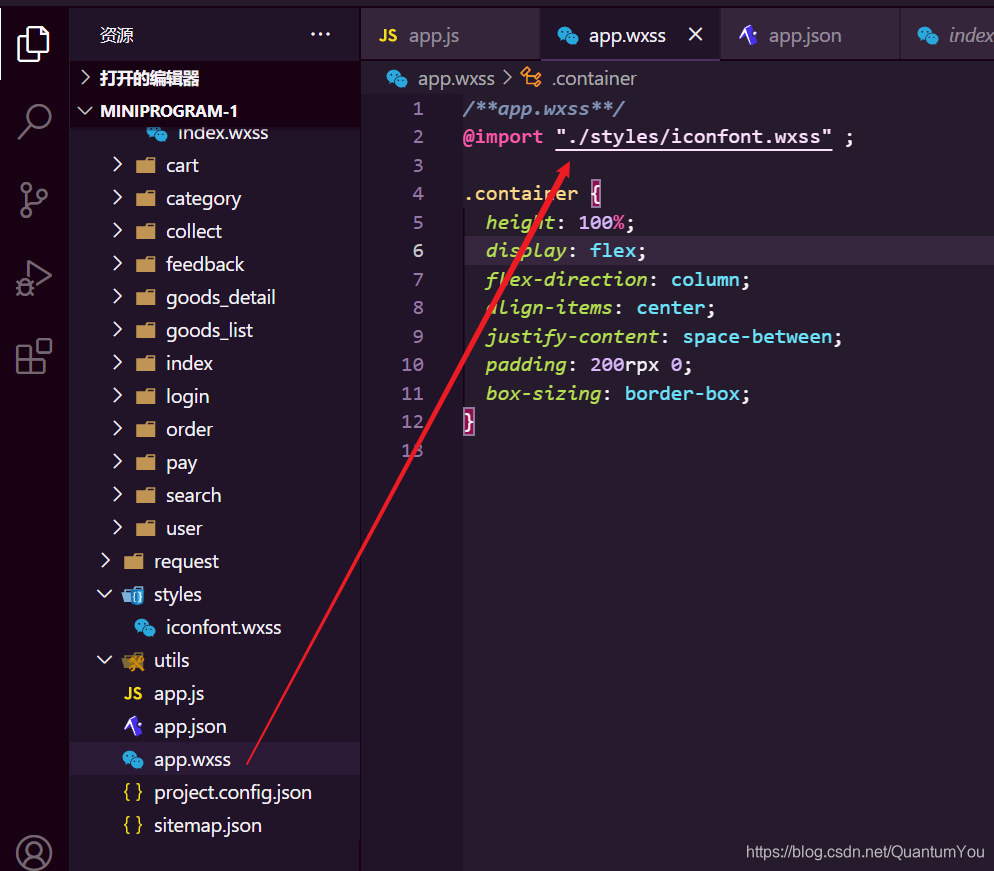The image size is (994, 871).
Task: Select the goods_detail folder icon
Action: click(146, 297)
